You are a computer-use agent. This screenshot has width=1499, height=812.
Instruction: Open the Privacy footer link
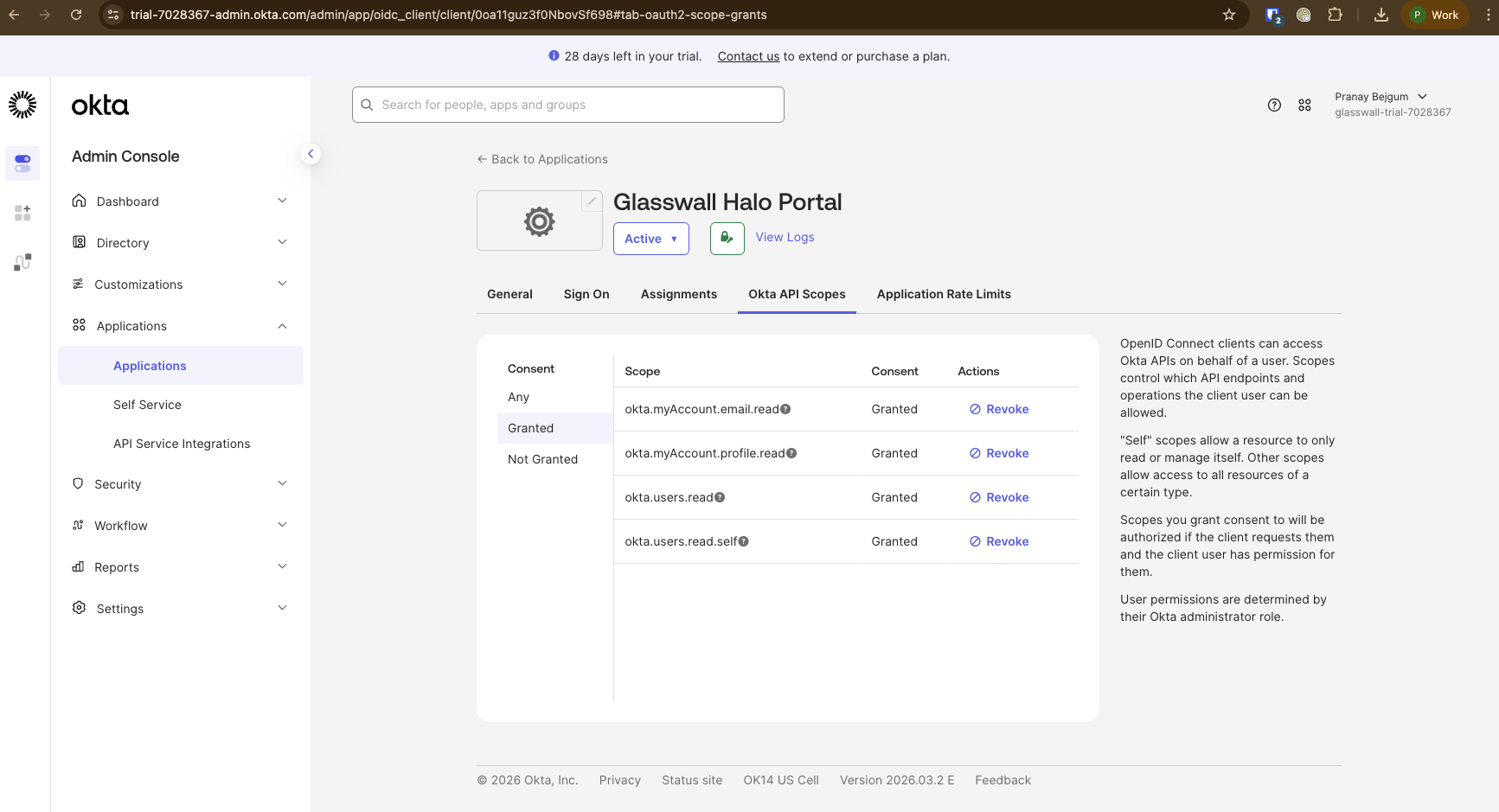click(x=620, y=780)
